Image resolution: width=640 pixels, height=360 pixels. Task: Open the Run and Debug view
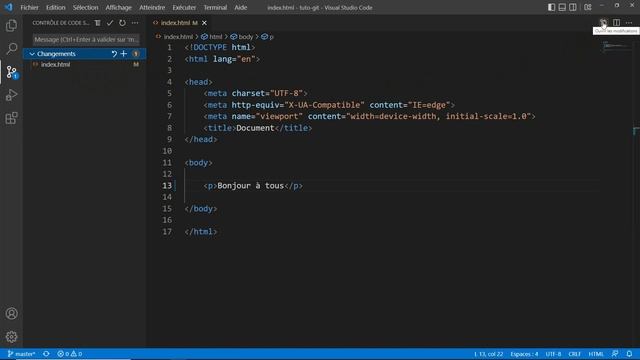click(11, 95)
